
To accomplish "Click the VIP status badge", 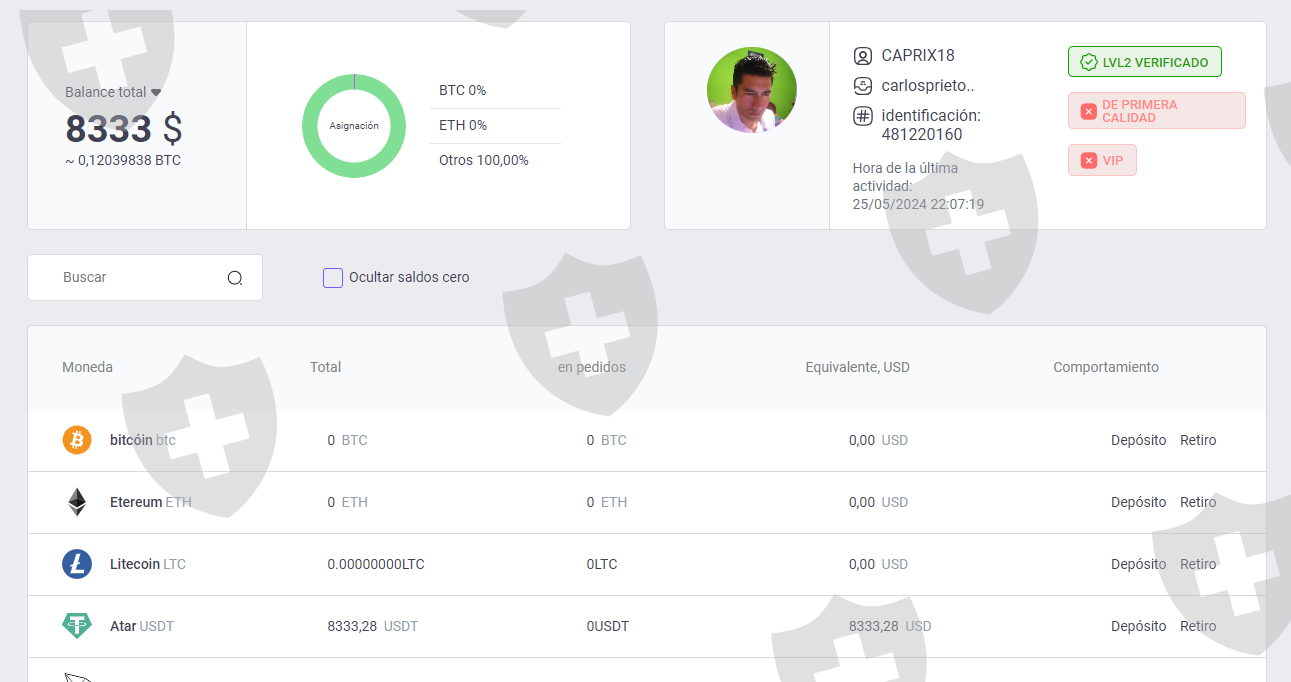I will click(1102, 160).
